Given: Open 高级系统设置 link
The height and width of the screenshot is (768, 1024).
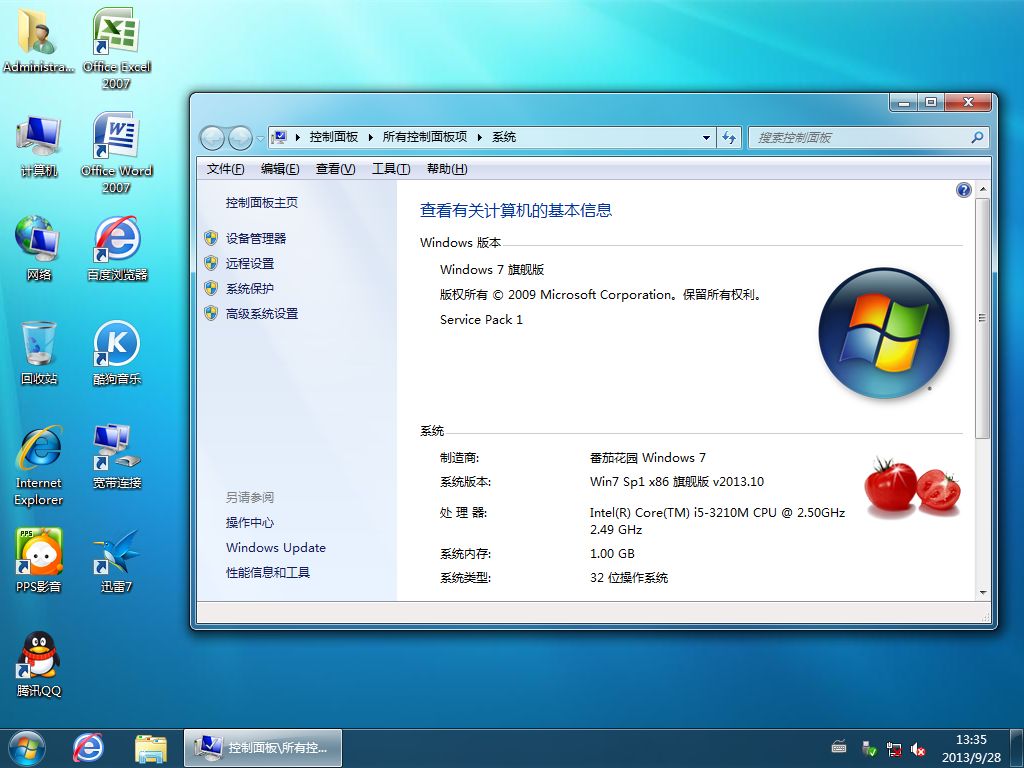Looking at the screenshot, I should pyautogui.click(x=262, y=313).
